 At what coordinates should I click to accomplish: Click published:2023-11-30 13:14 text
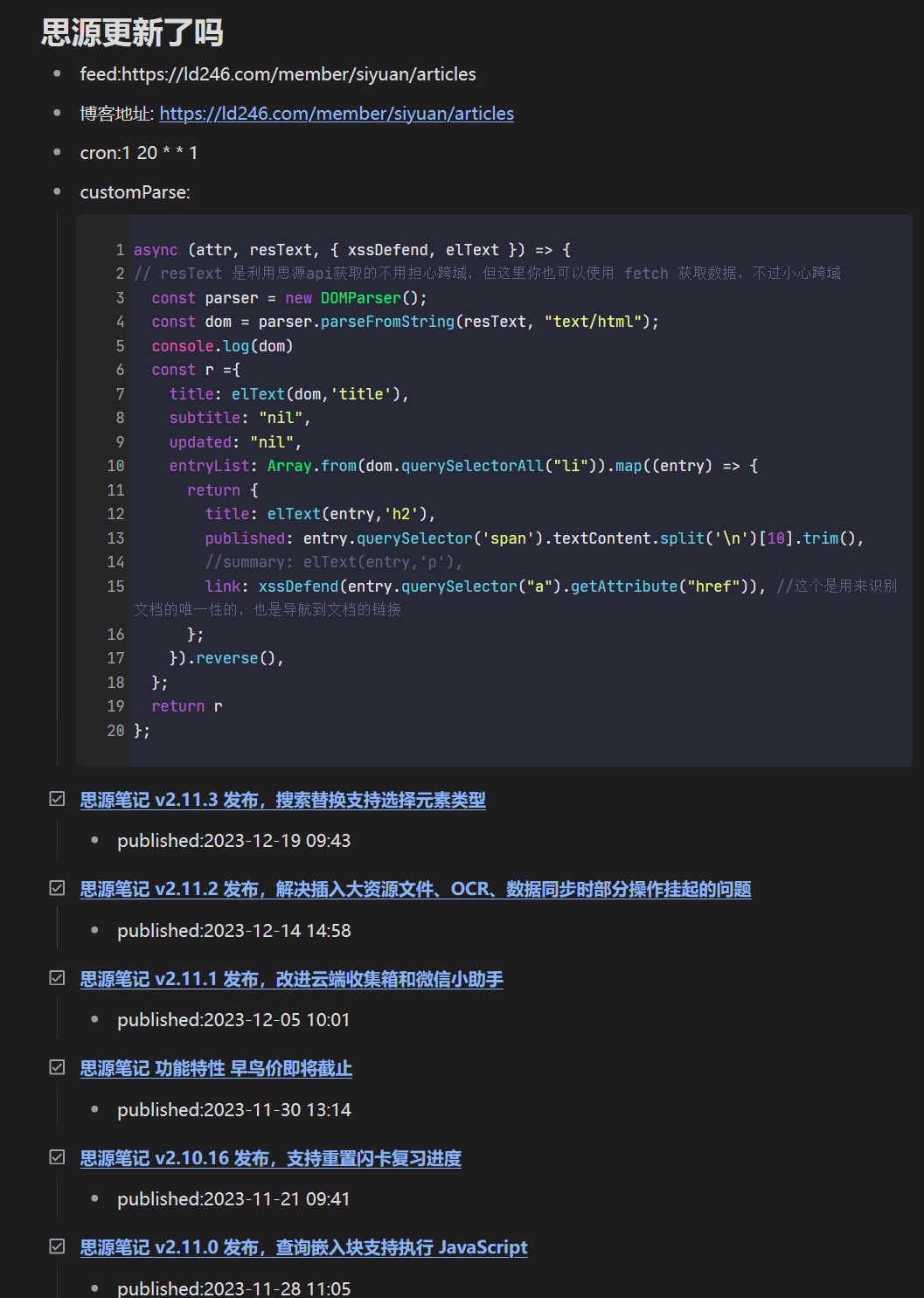[x=233, y=1110]
